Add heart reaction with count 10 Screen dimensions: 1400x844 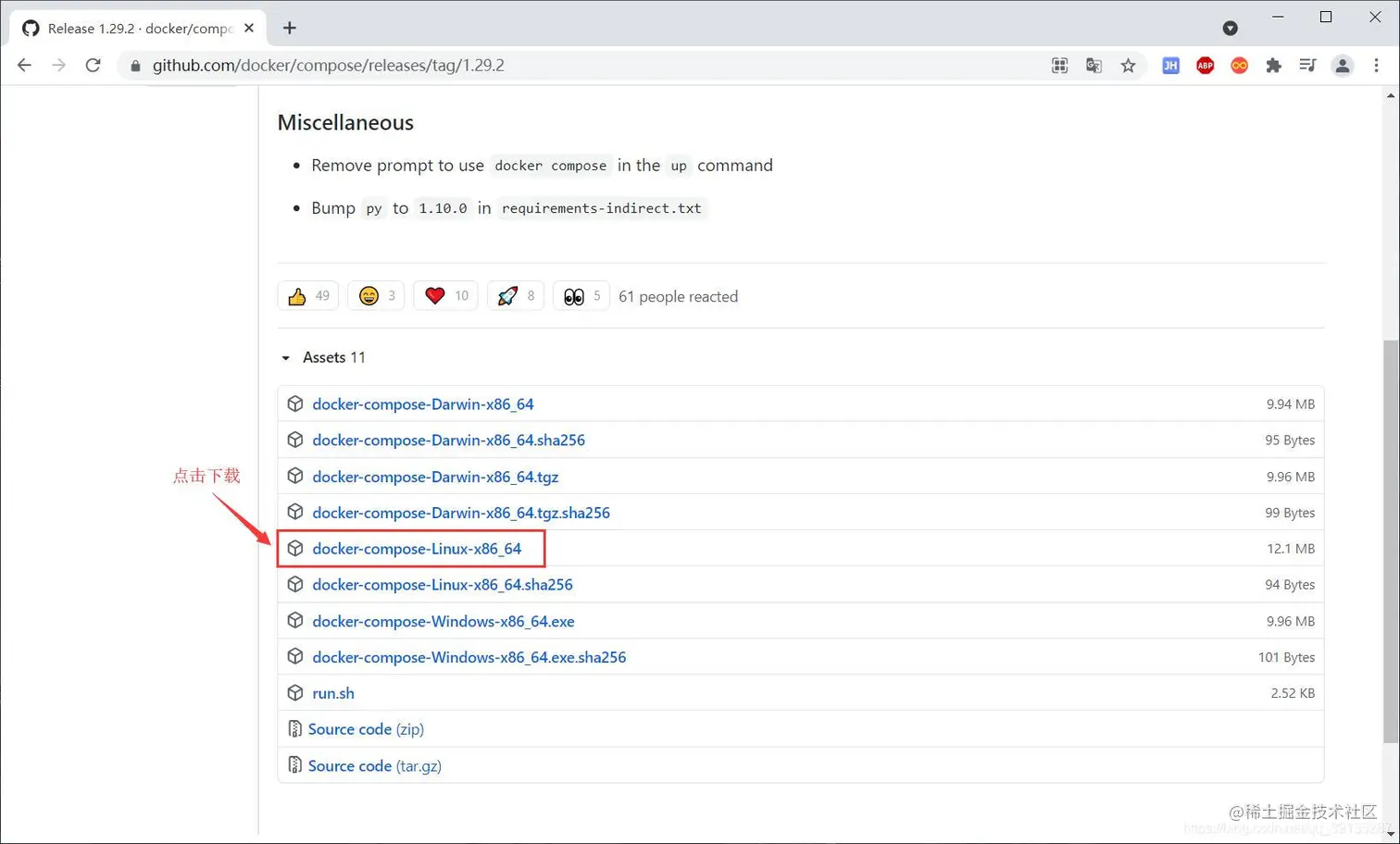(445, 296)
